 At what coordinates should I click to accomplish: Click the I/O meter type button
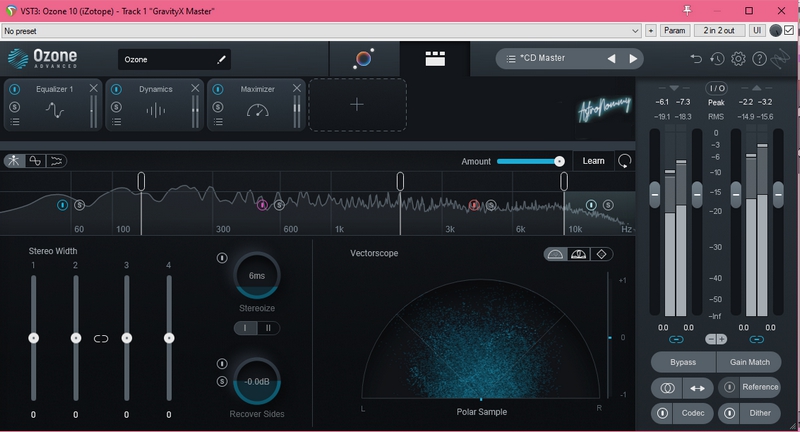[716, 88]
